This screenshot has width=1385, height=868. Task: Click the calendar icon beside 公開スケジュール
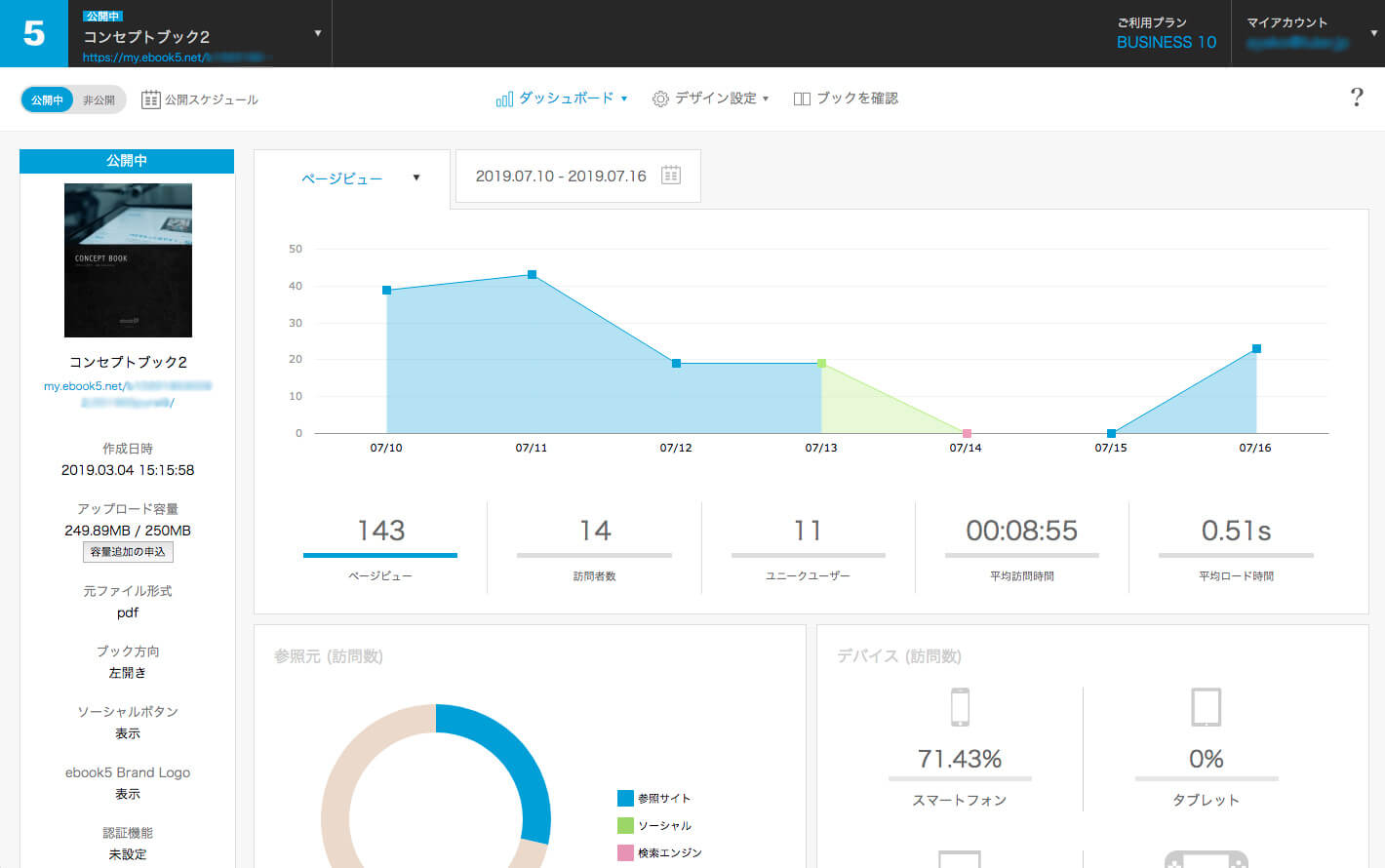[150, 99]
